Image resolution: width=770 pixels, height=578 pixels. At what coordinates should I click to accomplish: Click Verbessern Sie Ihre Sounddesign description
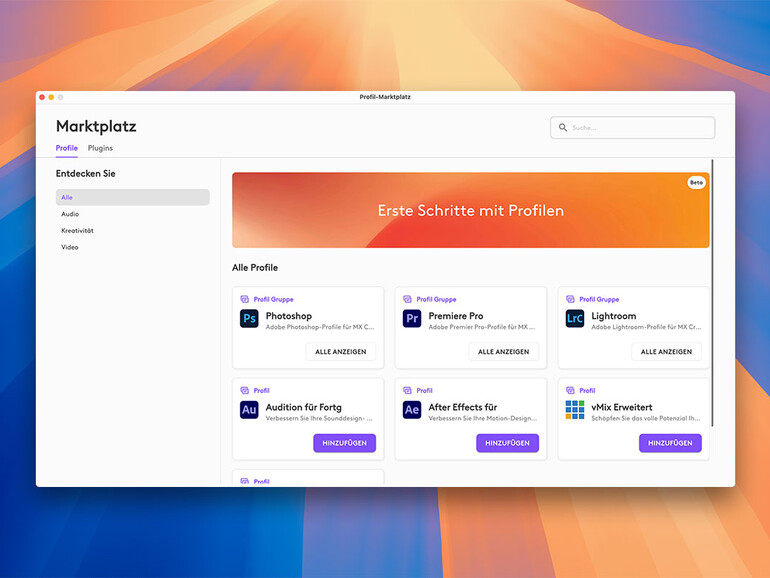coord(319,418)
